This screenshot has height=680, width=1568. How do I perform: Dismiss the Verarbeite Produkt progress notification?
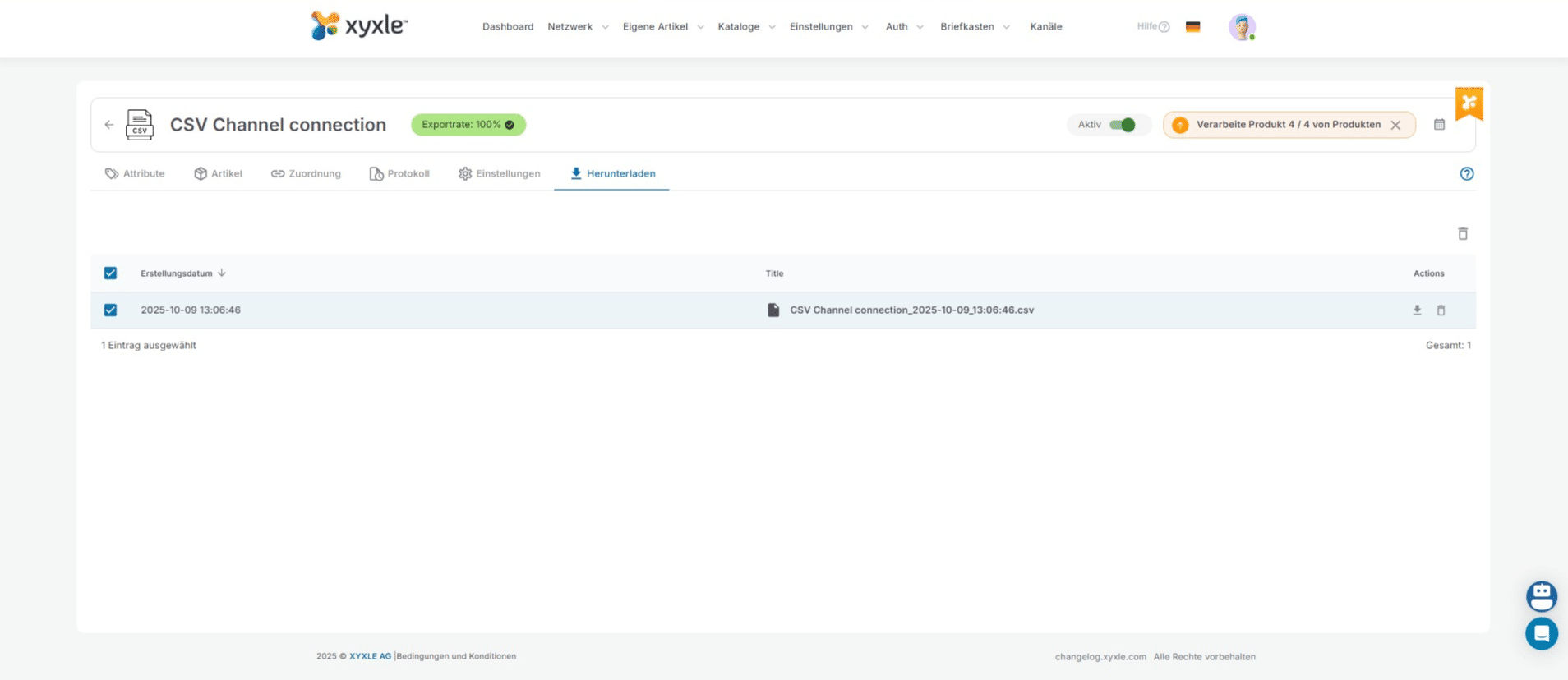click(1395, 126)
